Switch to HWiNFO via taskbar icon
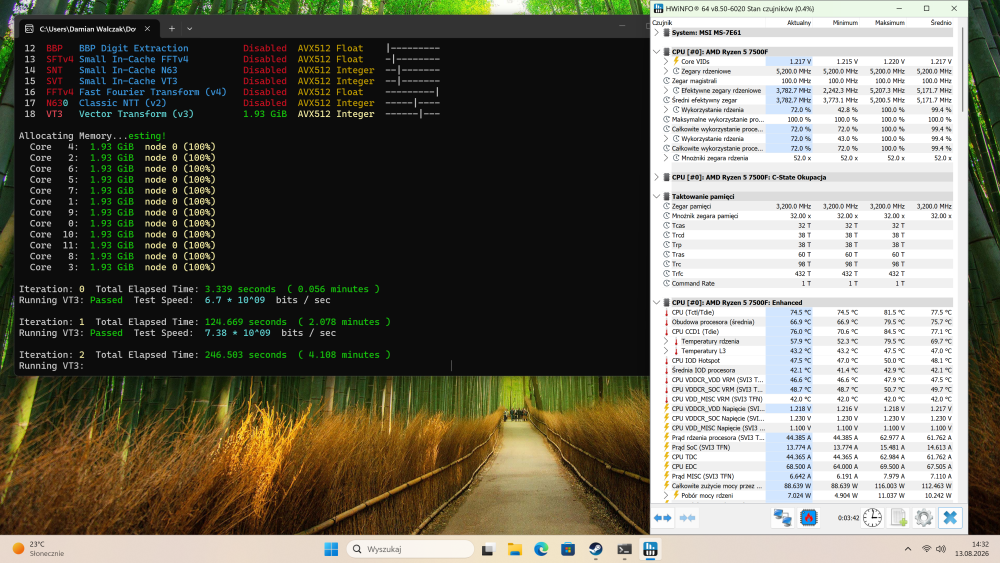This screenshot has height=563, width=1000. pos(651,549)
